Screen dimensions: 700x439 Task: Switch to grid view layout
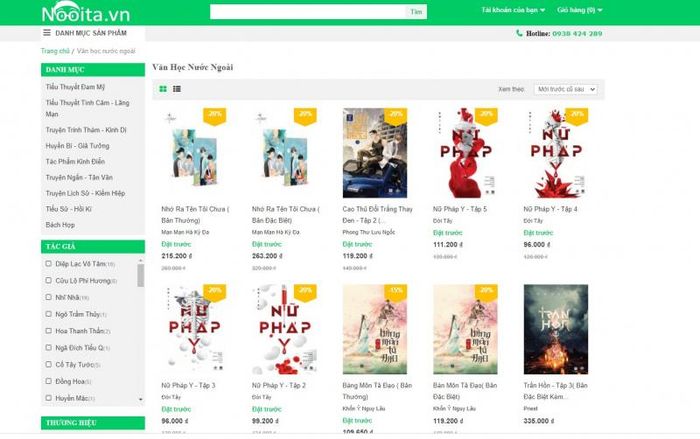click(163, 89)
